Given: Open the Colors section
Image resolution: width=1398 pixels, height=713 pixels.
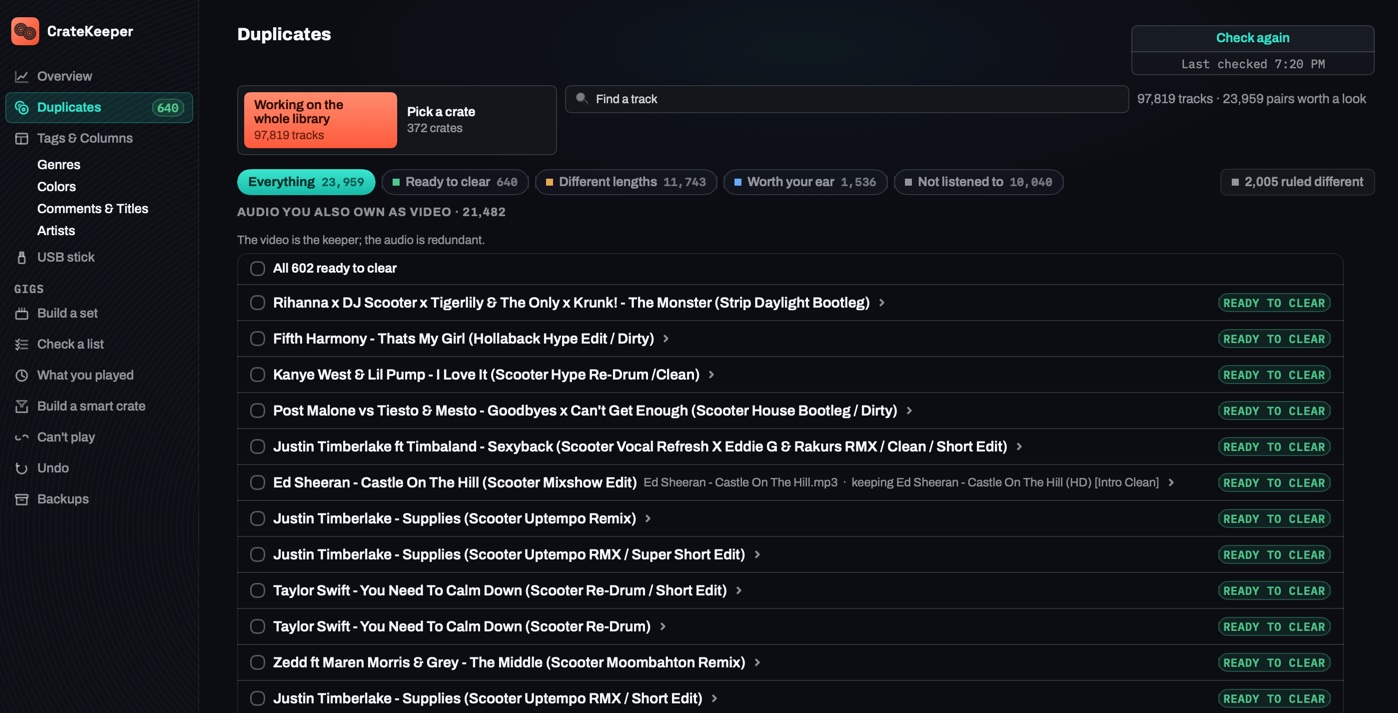Looking at the screenshot, I should point(56,187).
